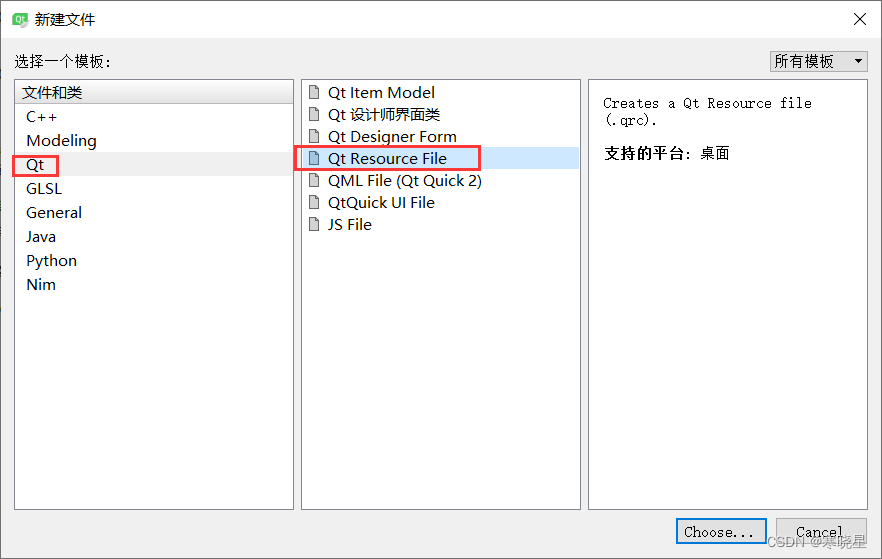Select the Python category

(x=154, y=260)
